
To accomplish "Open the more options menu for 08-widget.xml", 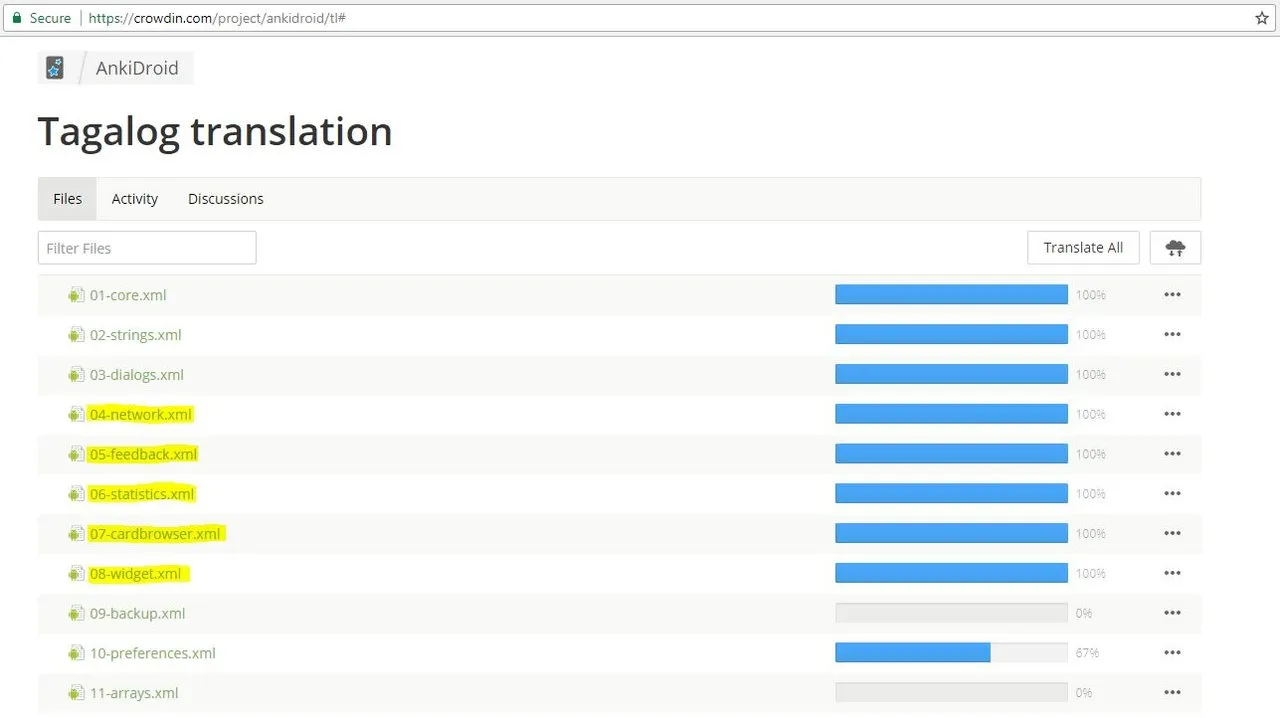I will [1172, 573].
